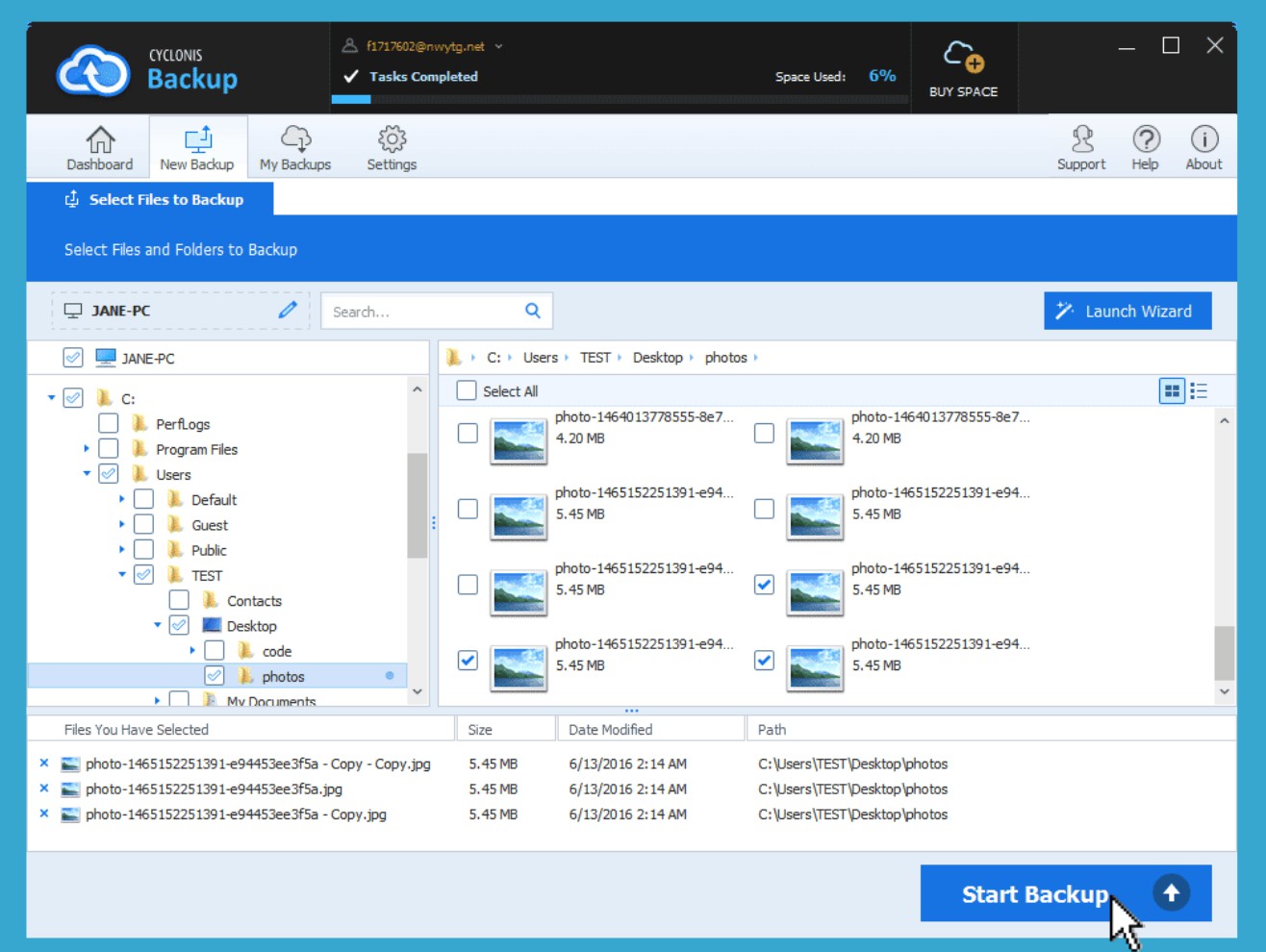Screen dimensions: 1266x952
Task: Collapse the Users folder tree
Action: [87, 474]
